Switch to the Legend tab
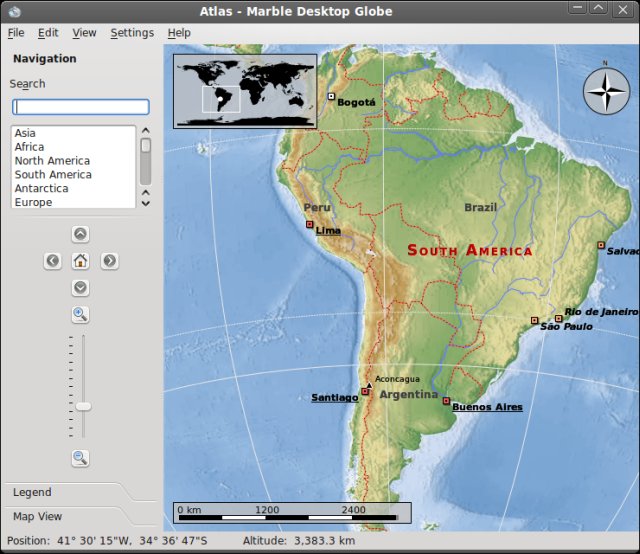640x554 pixels. 32,492
